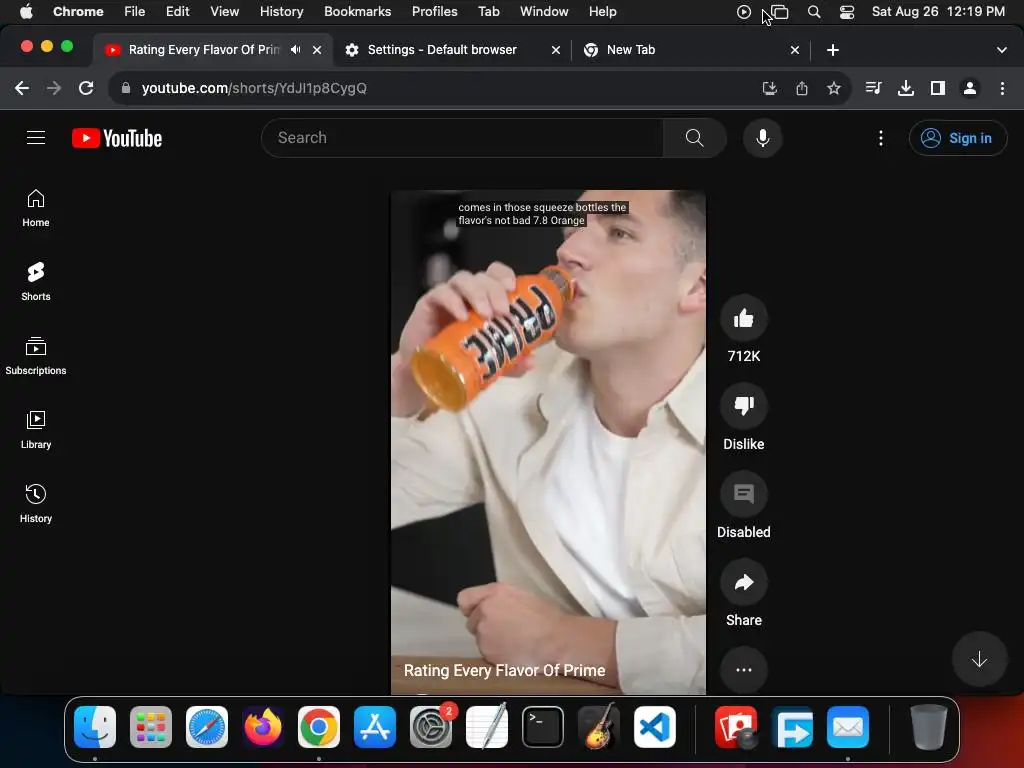Viewport: 1024px width, 768px height.
Task: Focus the YouTube Search field
Action: point(462,138)
